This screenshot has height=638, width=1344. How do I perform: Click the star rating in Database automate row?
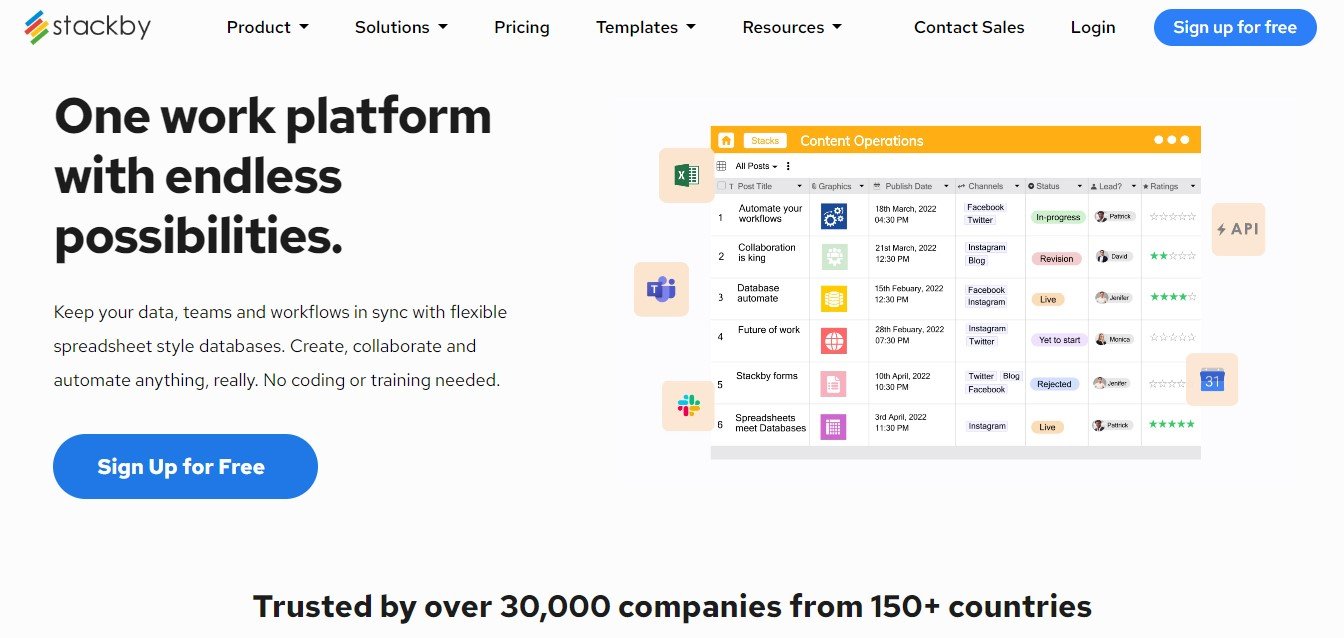[1173, 297]
